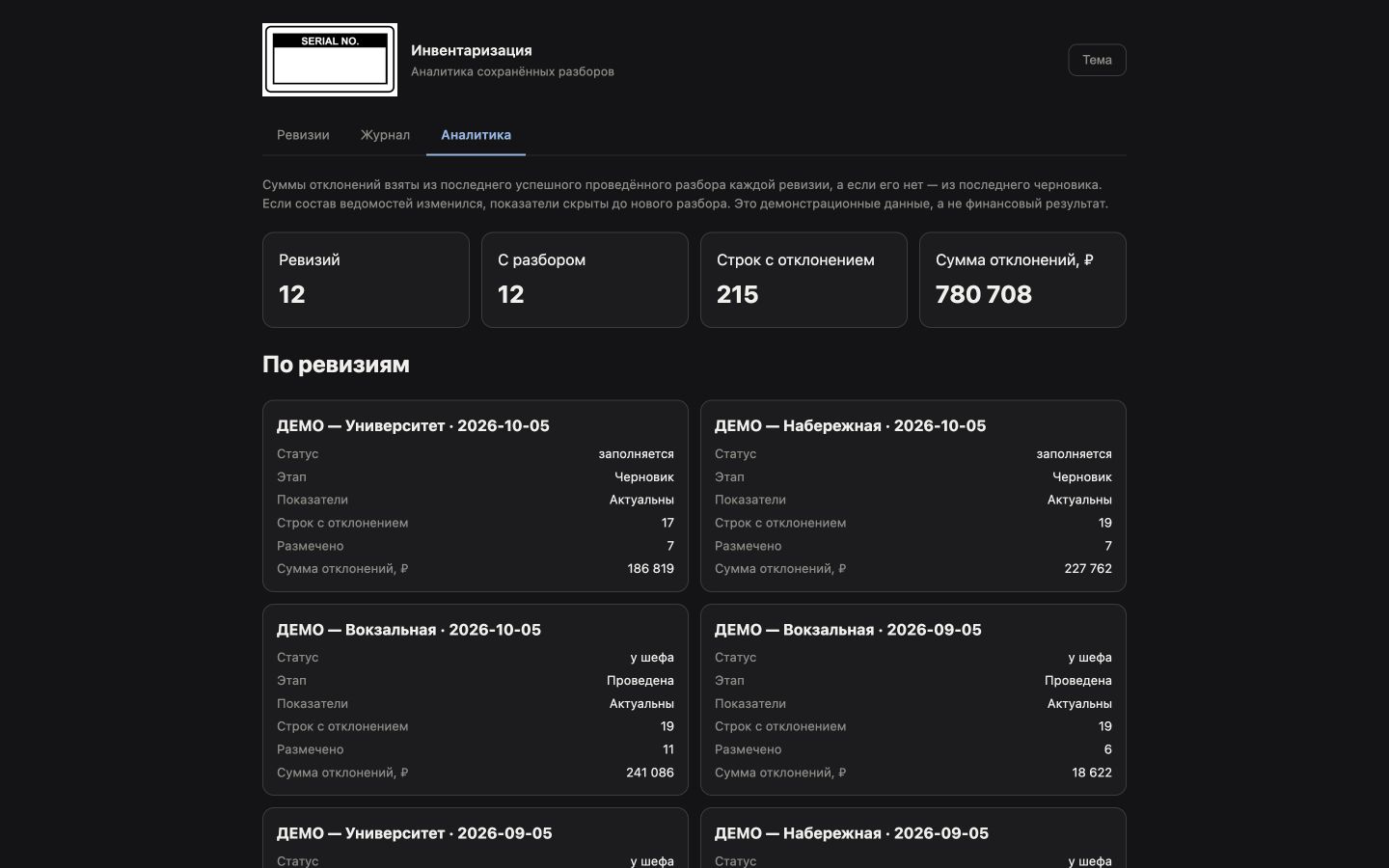This screenshot has width=1389, height=868.
Task: Open the Ревизии tab
Action: (303, 135)
